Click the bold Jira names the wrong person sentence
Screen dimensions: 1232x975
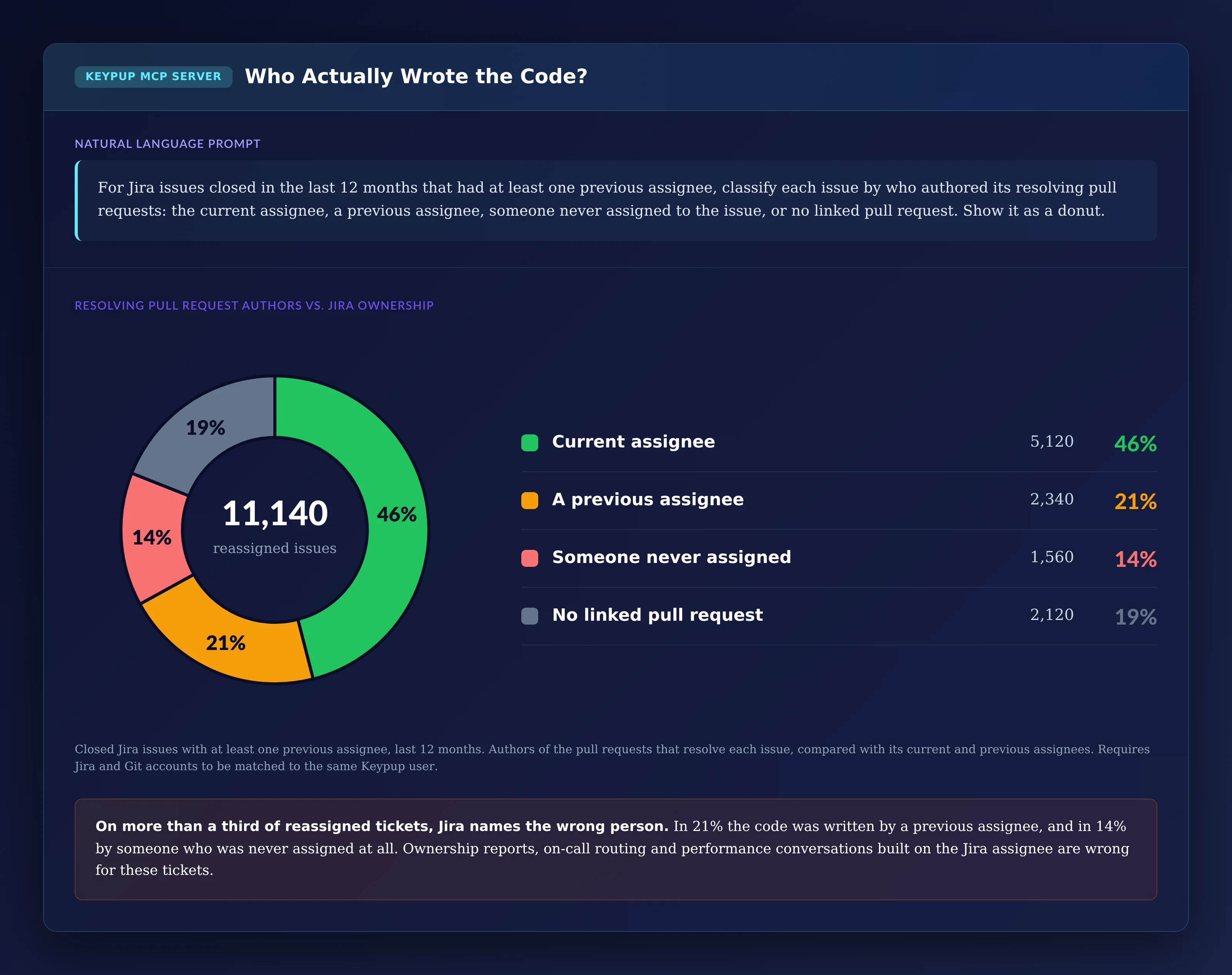click(x=382, y=826)
